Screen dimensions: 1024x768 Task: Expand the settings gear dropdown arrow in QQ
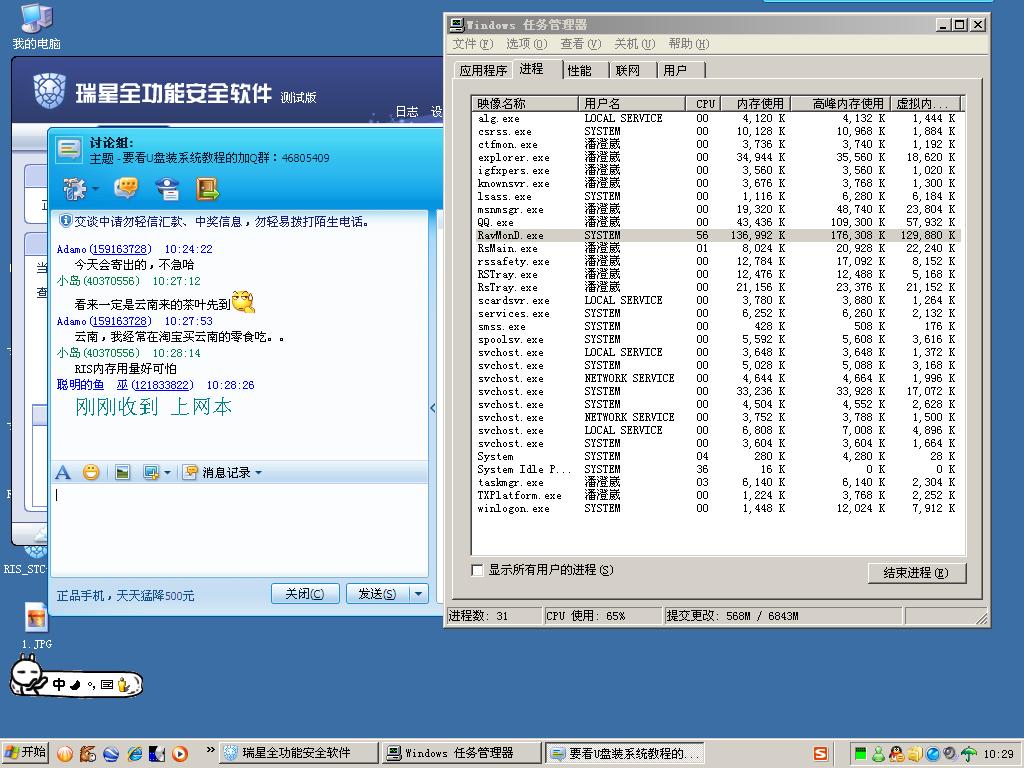click(95, 189)
